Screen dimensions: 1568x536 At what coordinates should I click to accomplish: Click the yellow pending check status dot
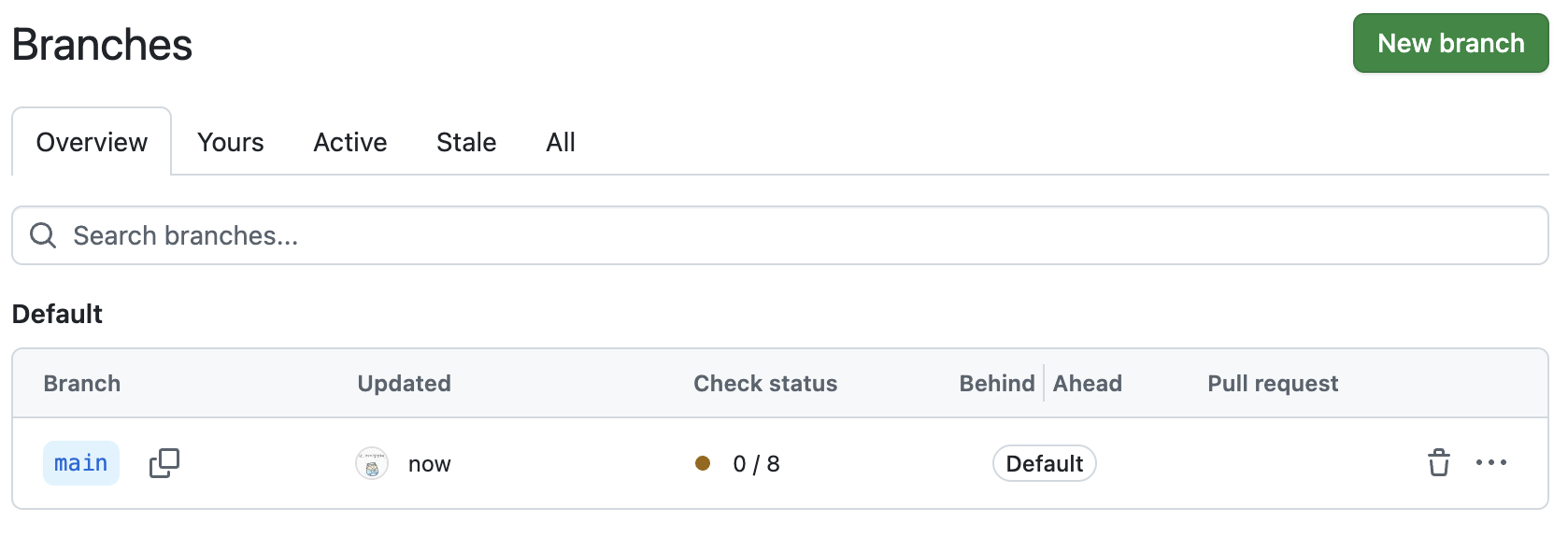click(703, 463)
